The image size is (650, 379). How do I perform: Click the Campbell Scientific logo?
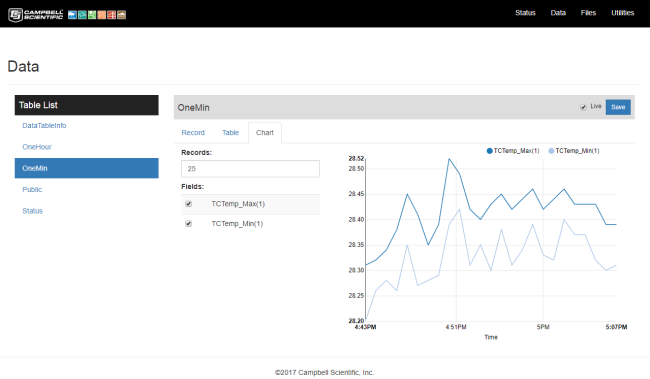(36, 15)
